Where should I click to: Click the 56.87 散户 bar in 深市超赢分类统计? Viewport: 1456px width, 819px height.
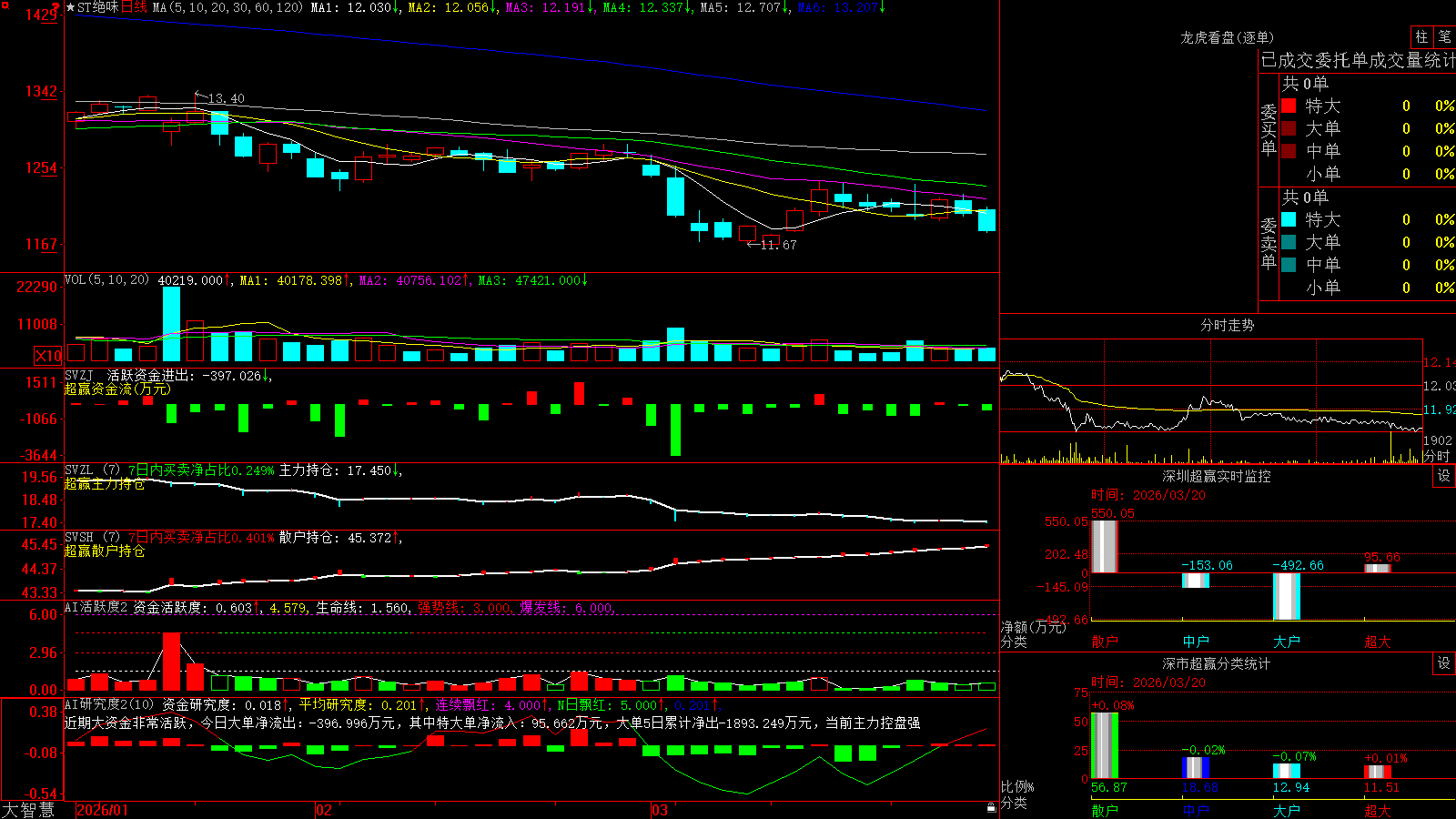pyautogui.click(x=1105, y=745)
